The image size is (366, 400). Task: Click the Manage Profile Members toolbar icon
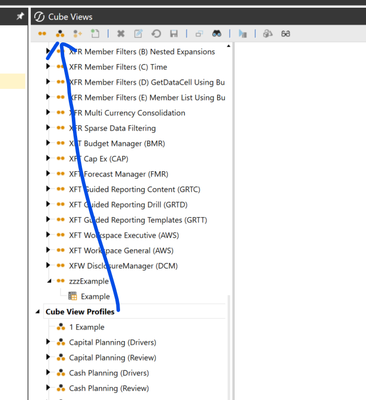point(77,34)
